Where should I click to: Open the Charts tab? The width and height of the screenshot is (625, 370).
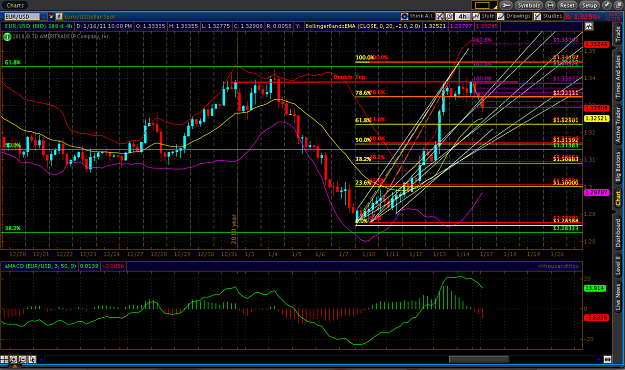(15, 5)
